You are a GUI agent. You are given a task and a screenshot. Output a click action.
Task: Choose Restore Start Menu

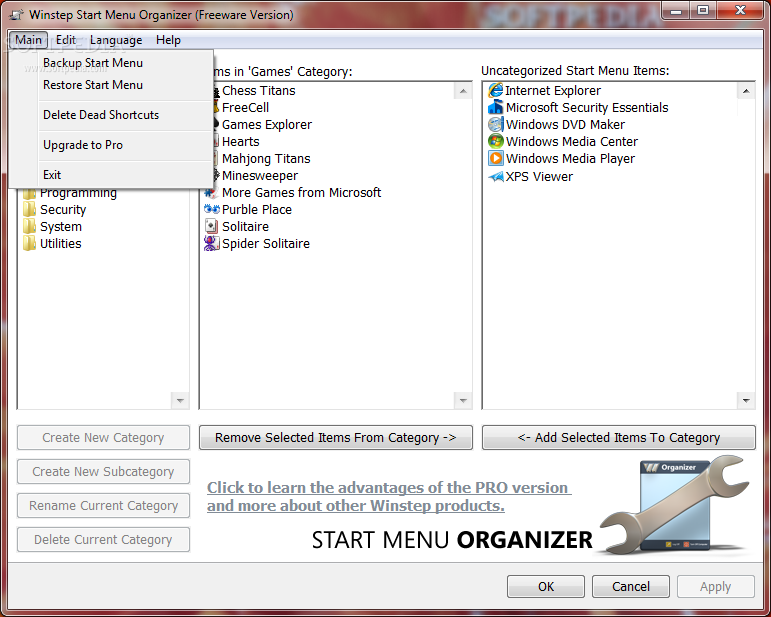point(111,85)
